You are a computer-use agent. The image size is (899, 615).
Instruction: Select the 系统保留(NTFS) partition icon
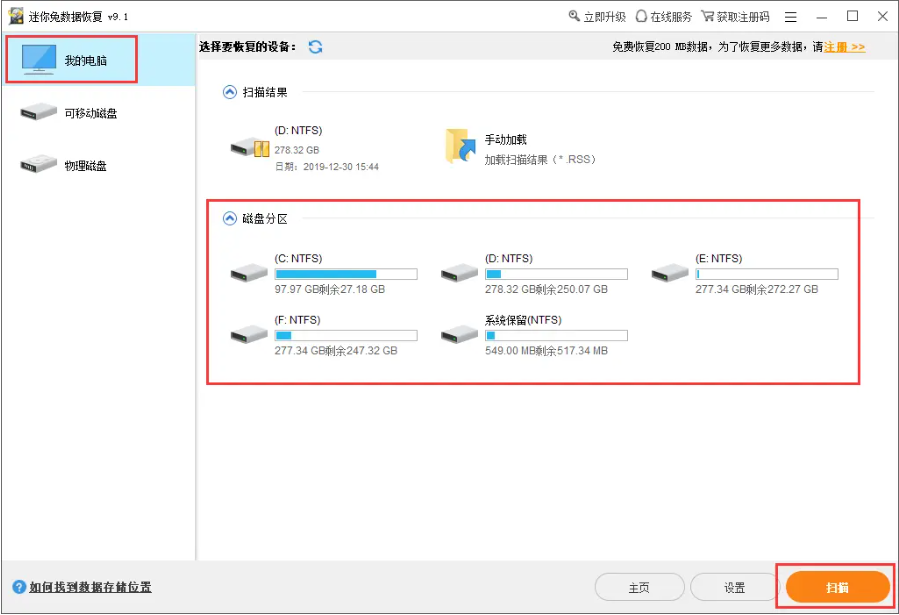(457, 336)
